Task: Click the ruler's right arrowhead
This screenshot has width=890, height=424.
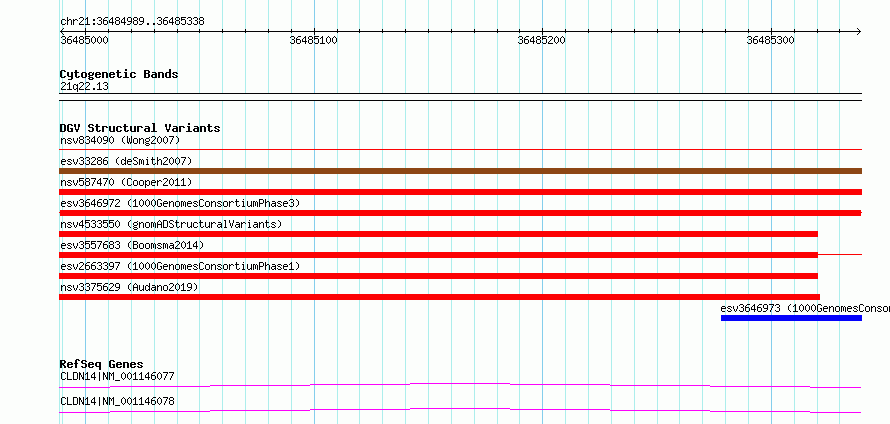Action: (x=858, y=31)
